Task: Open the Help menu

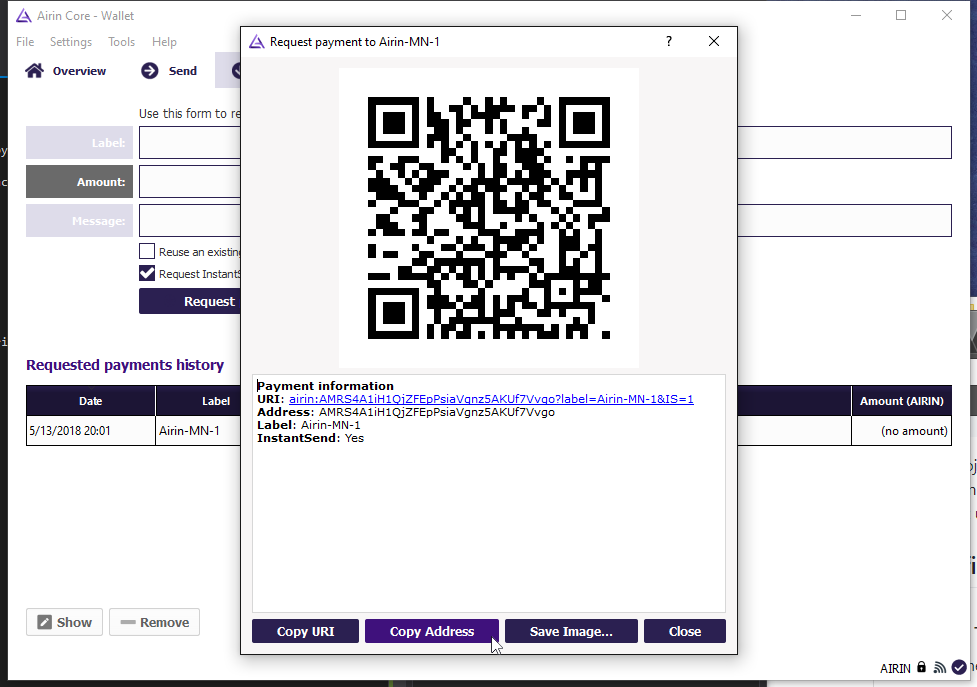Action: pos(164,42)
